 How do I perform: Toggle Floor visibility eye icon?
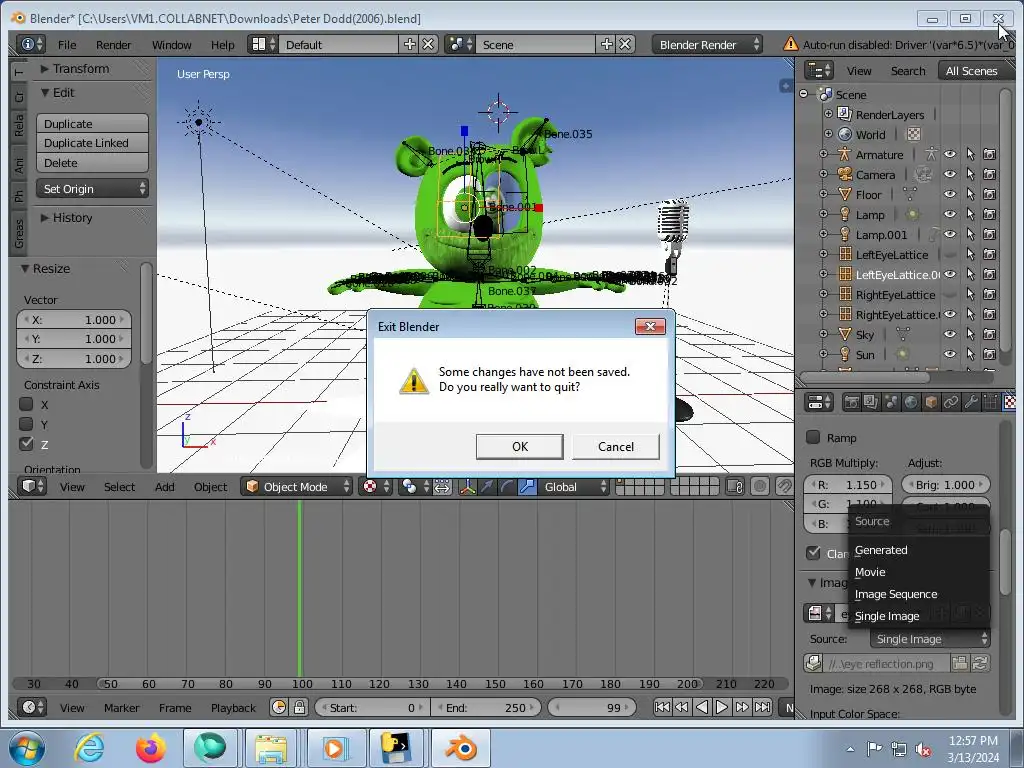[x=950, y=195]
